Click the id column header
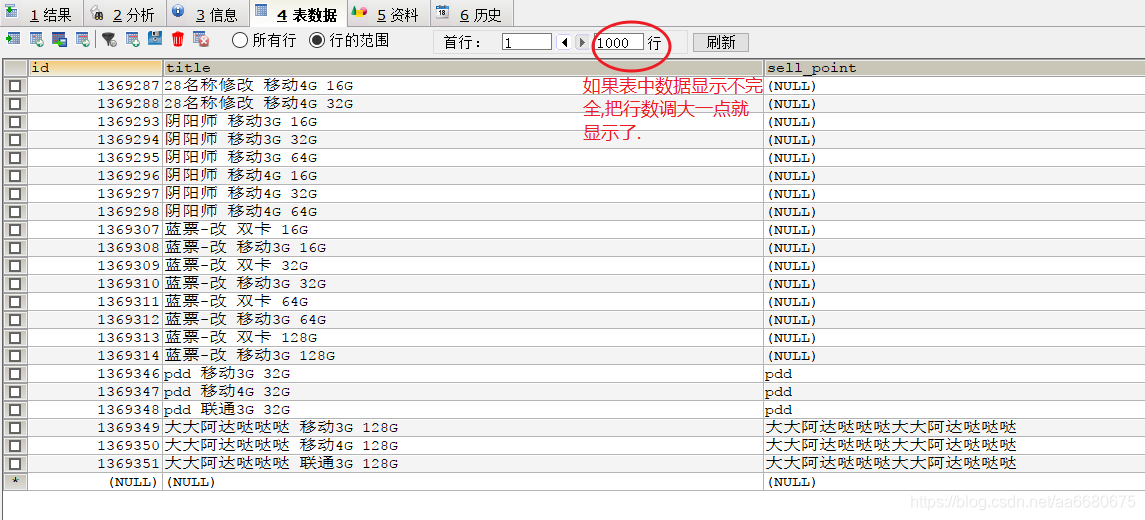Viewport: 1145px width, 520px height. 95,68
